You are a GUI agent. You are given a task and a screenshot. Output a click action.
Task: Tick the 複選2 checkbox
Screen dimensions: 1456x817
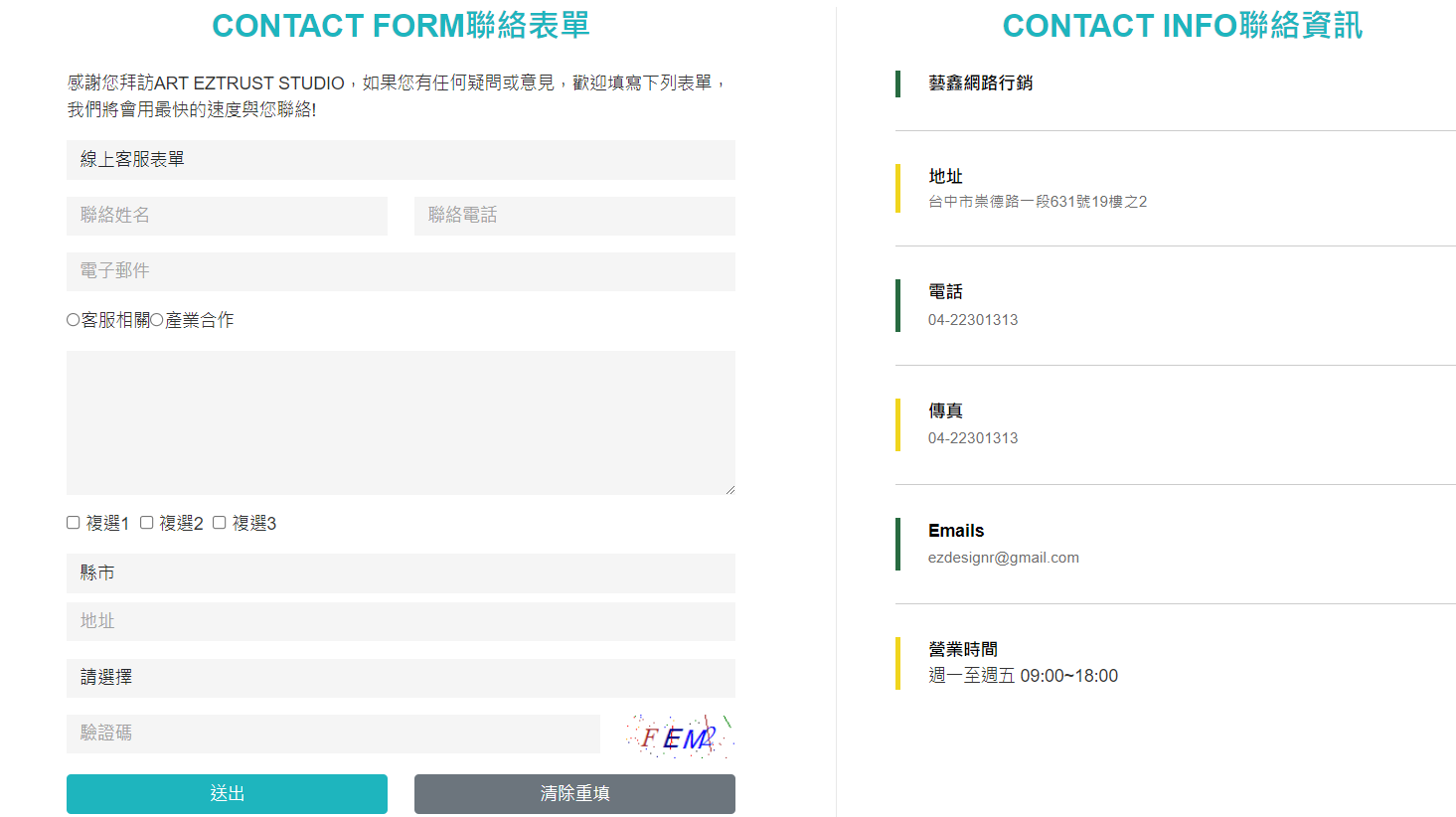point(147,523)
